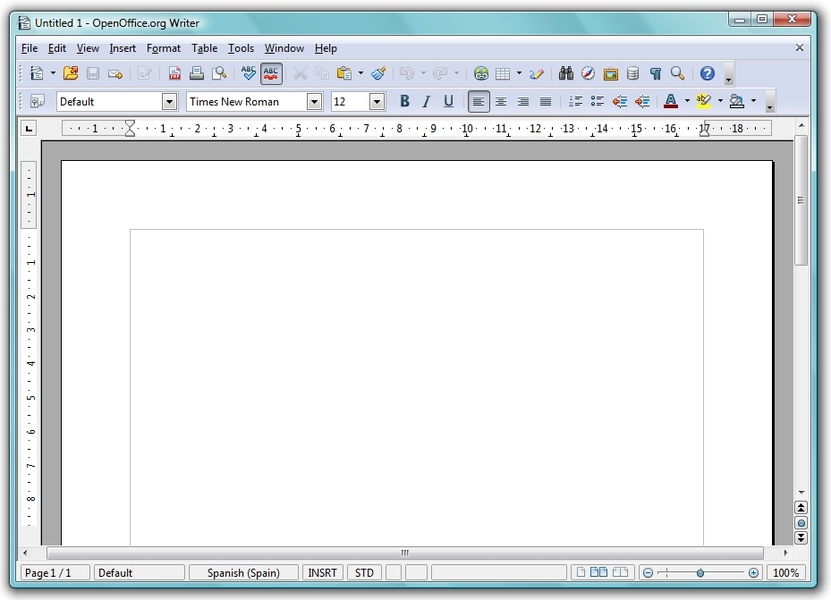Click the Spanish (Spain) language status field
Screen dimensions: 831x600
click(243, 573)
